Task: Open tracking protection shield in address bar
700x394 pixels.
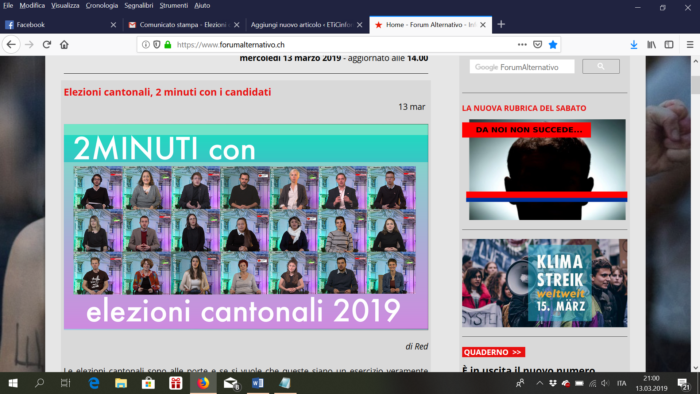Action: tap(157, 45)
